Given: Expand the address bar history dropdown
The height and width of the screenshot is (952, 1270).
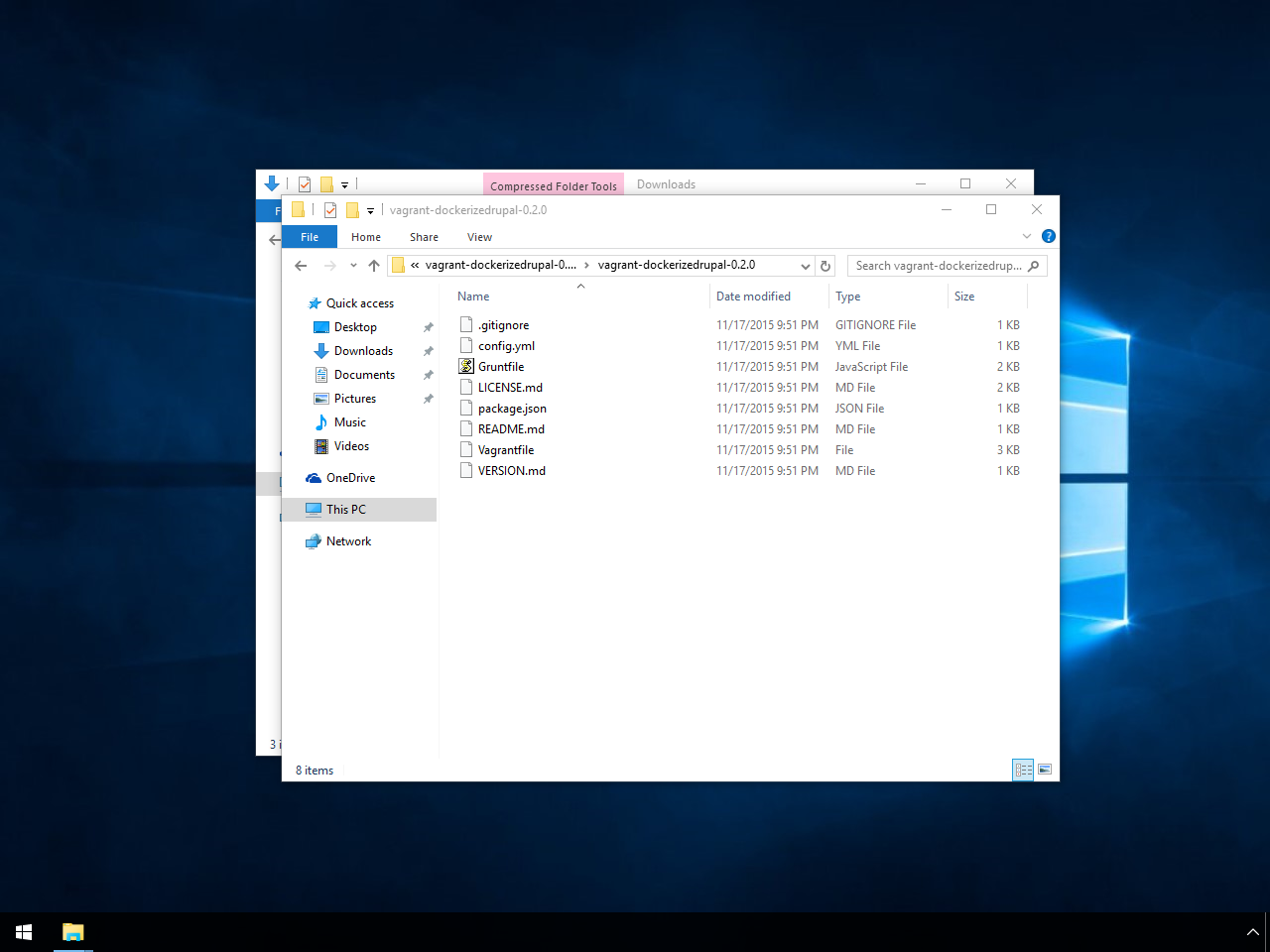Looking at the screenshot, I should (806, 266).
